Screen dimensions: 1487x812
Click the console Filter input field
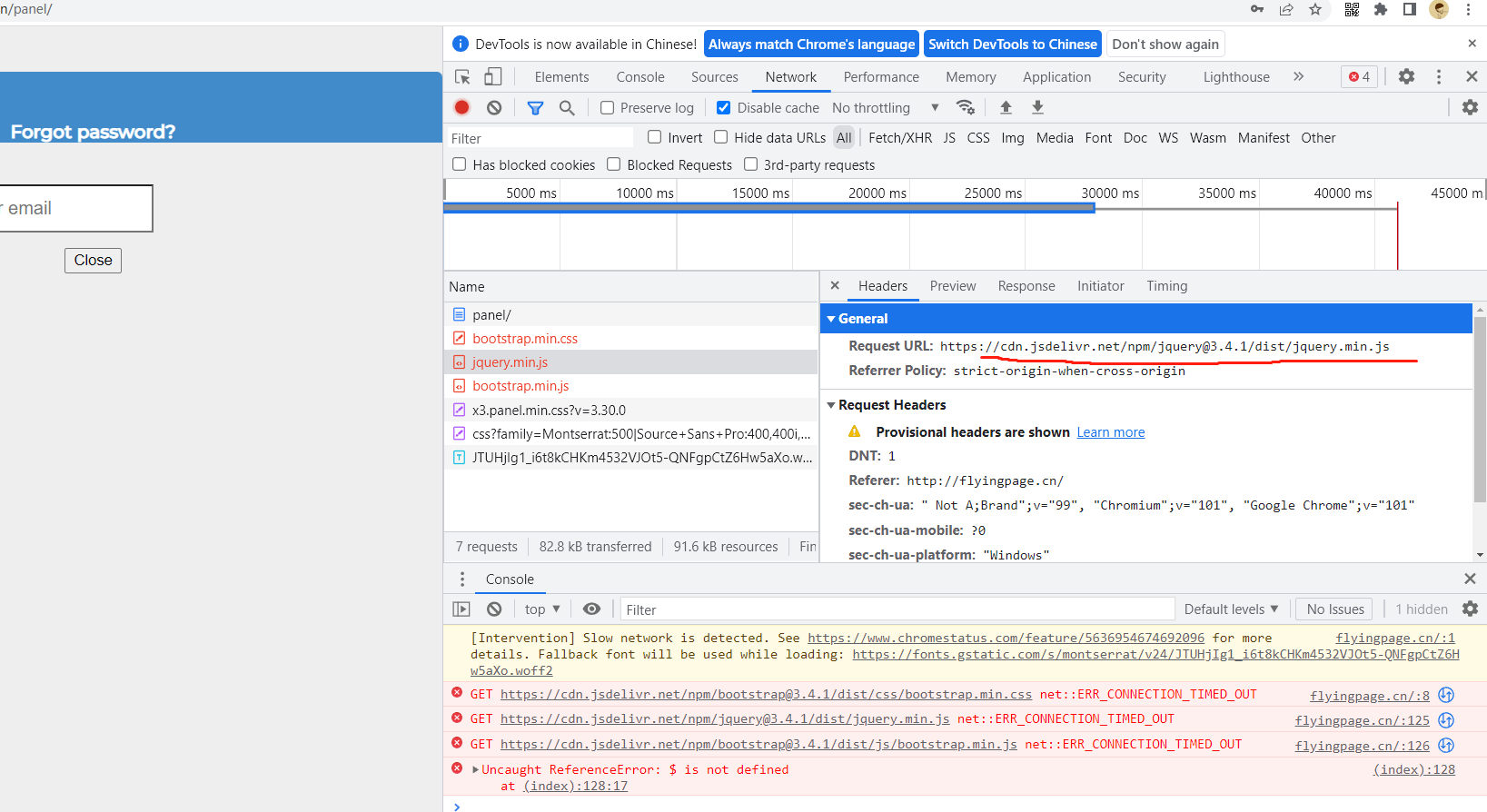click(x=896, y=609)
